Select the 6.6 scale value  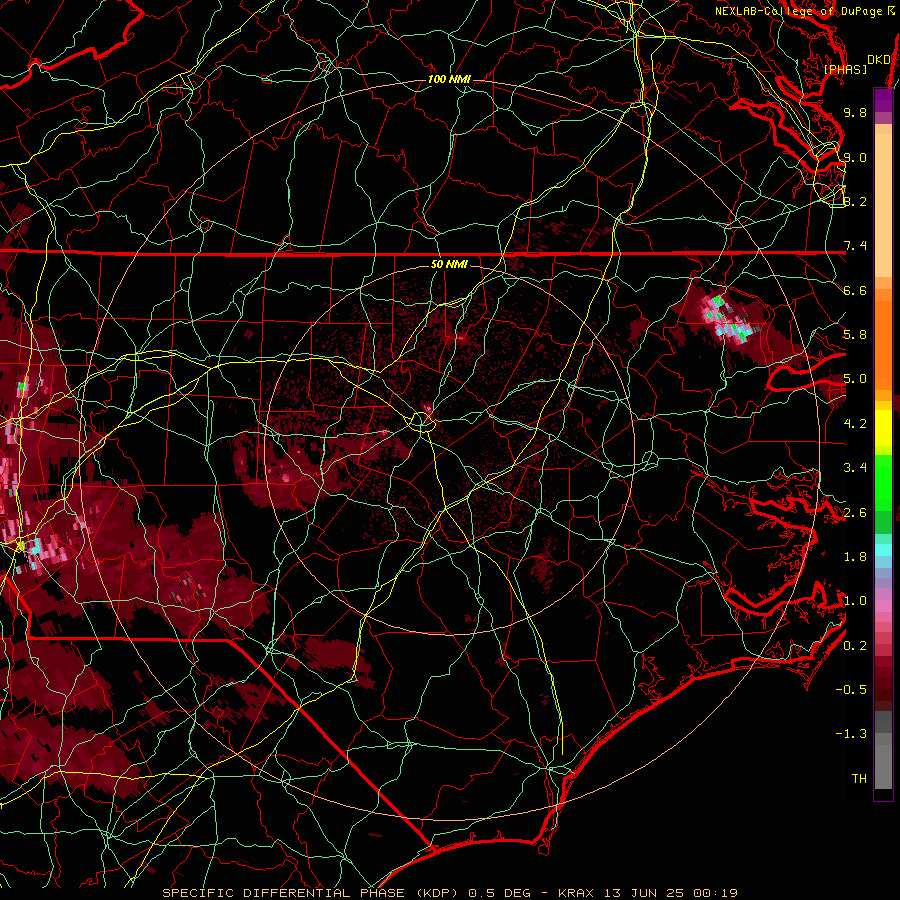point(855,290)
